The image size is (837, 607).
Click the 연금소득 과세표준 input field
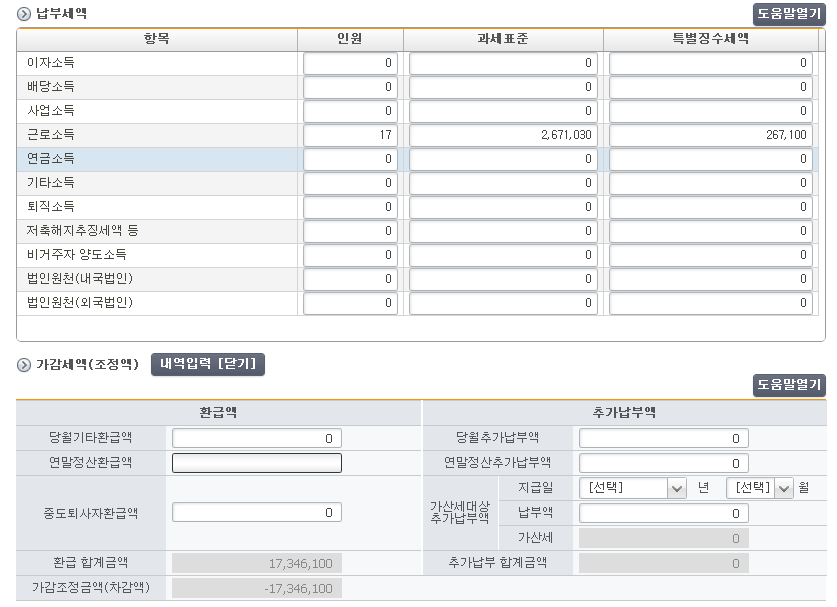click(503, 159)
